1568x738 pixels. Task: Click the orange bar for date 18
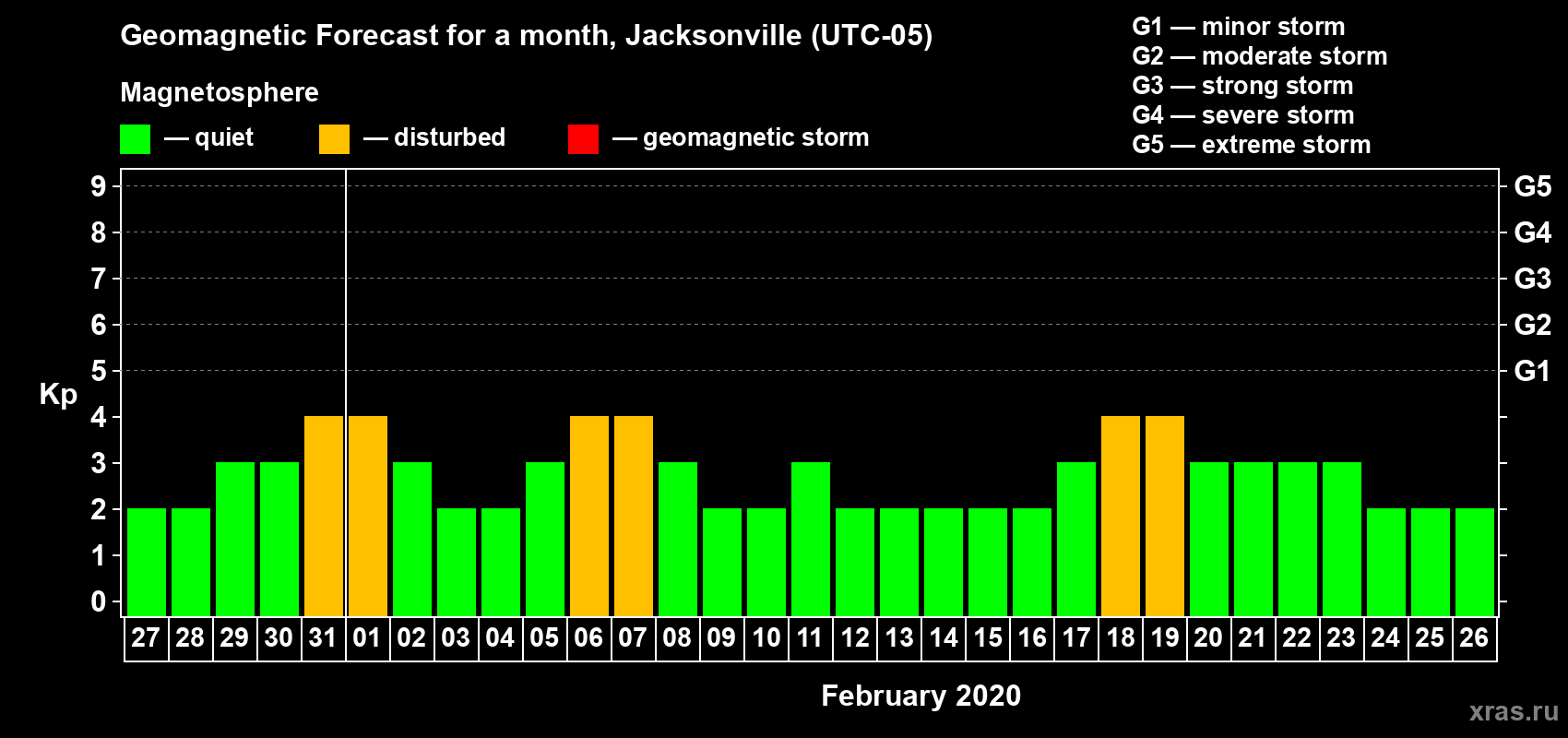tap(1121, 516)
